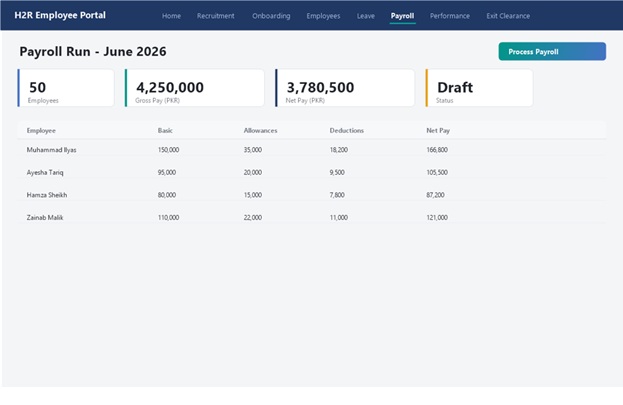The height and width of the screenshot is (405, 623).
Task: Click the Payroll Run - June 2026 heading
Action: pos(93,52)
